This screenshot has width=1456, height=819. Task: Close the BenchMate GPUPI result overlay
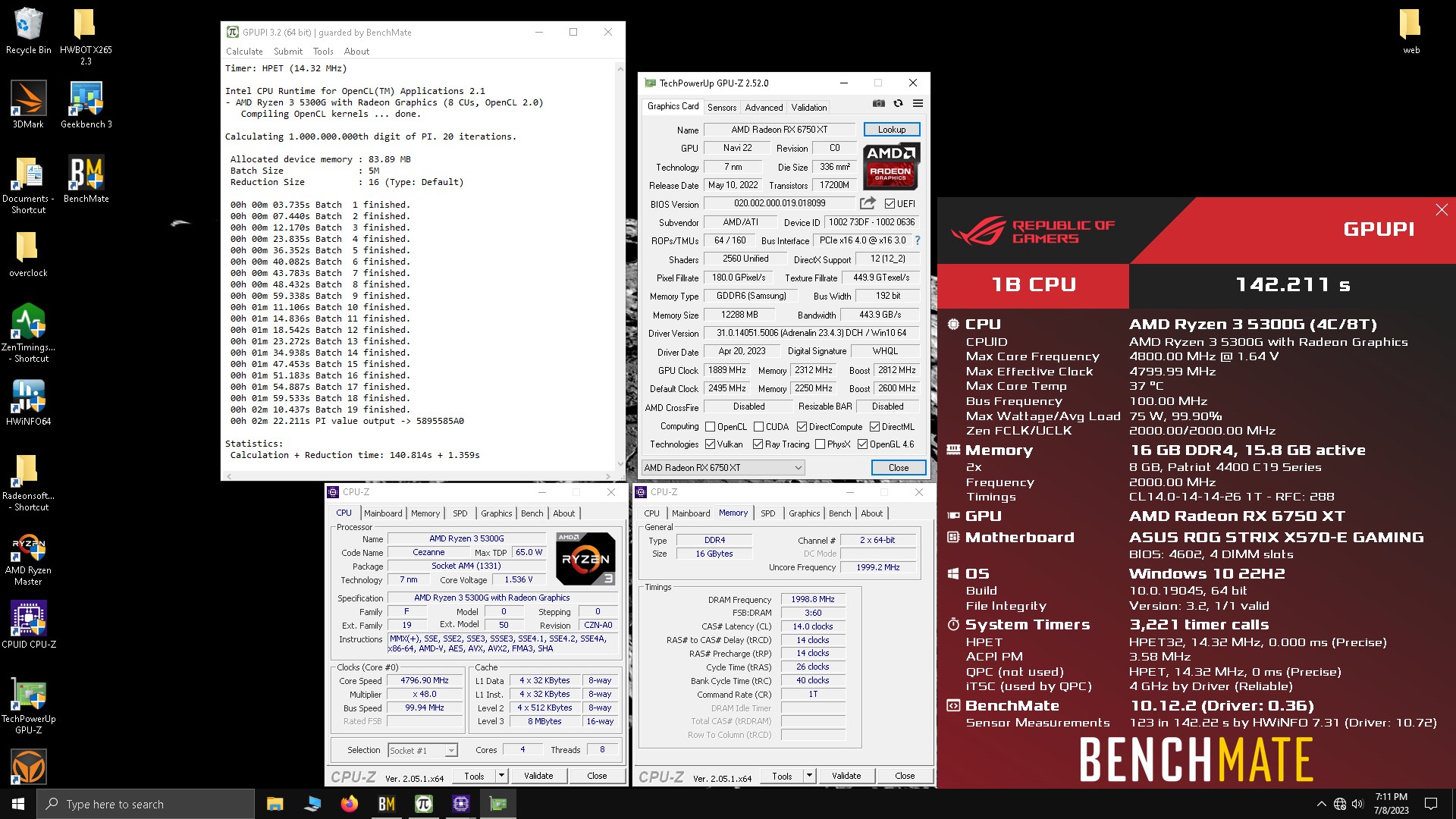(x=1442, y=210)
